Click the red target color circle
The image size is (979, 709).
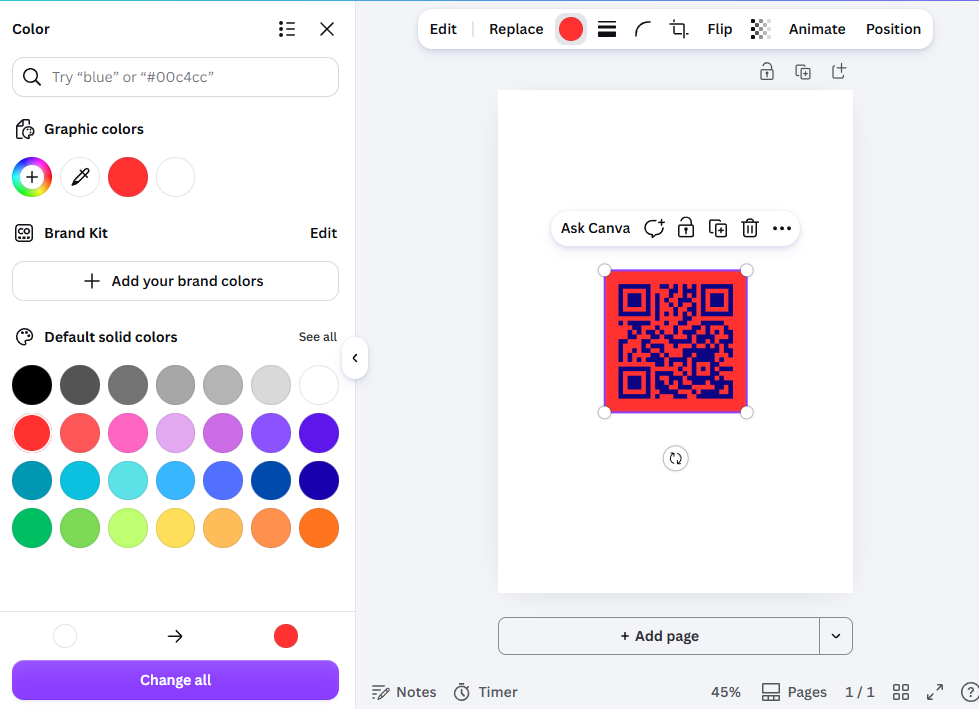click(286, 636)
